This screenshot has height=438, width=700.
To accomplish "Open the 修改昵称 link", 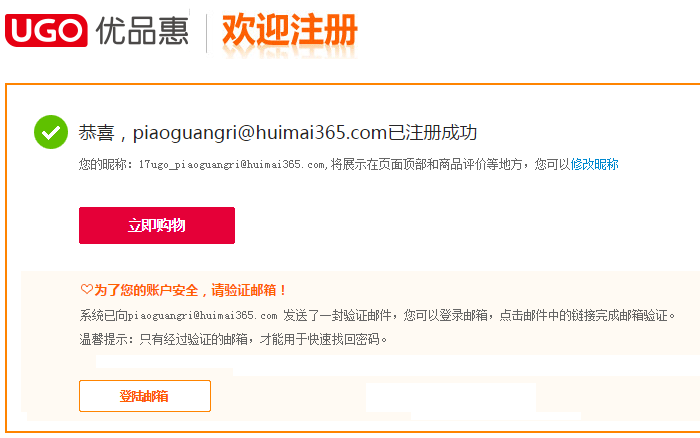I will [594, 164].
